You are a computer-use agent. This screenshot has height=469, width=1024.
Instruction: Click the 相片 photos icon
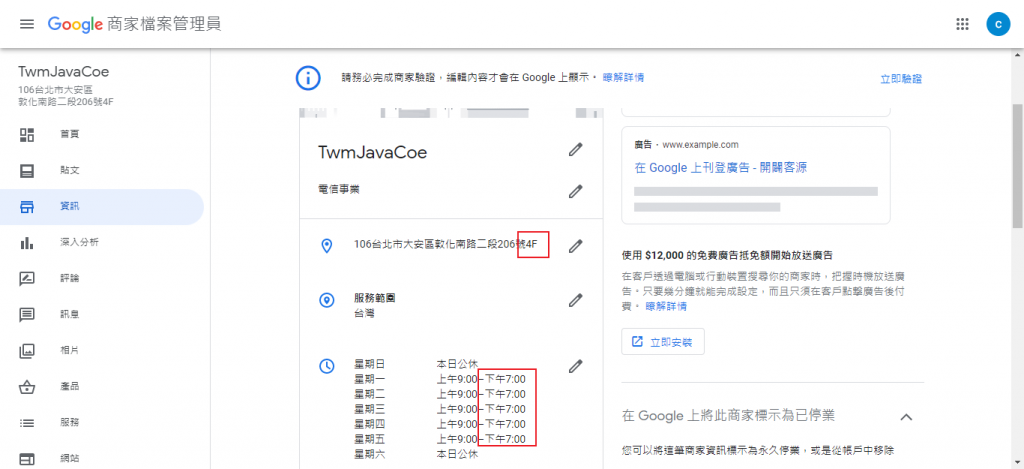[27, 351]
